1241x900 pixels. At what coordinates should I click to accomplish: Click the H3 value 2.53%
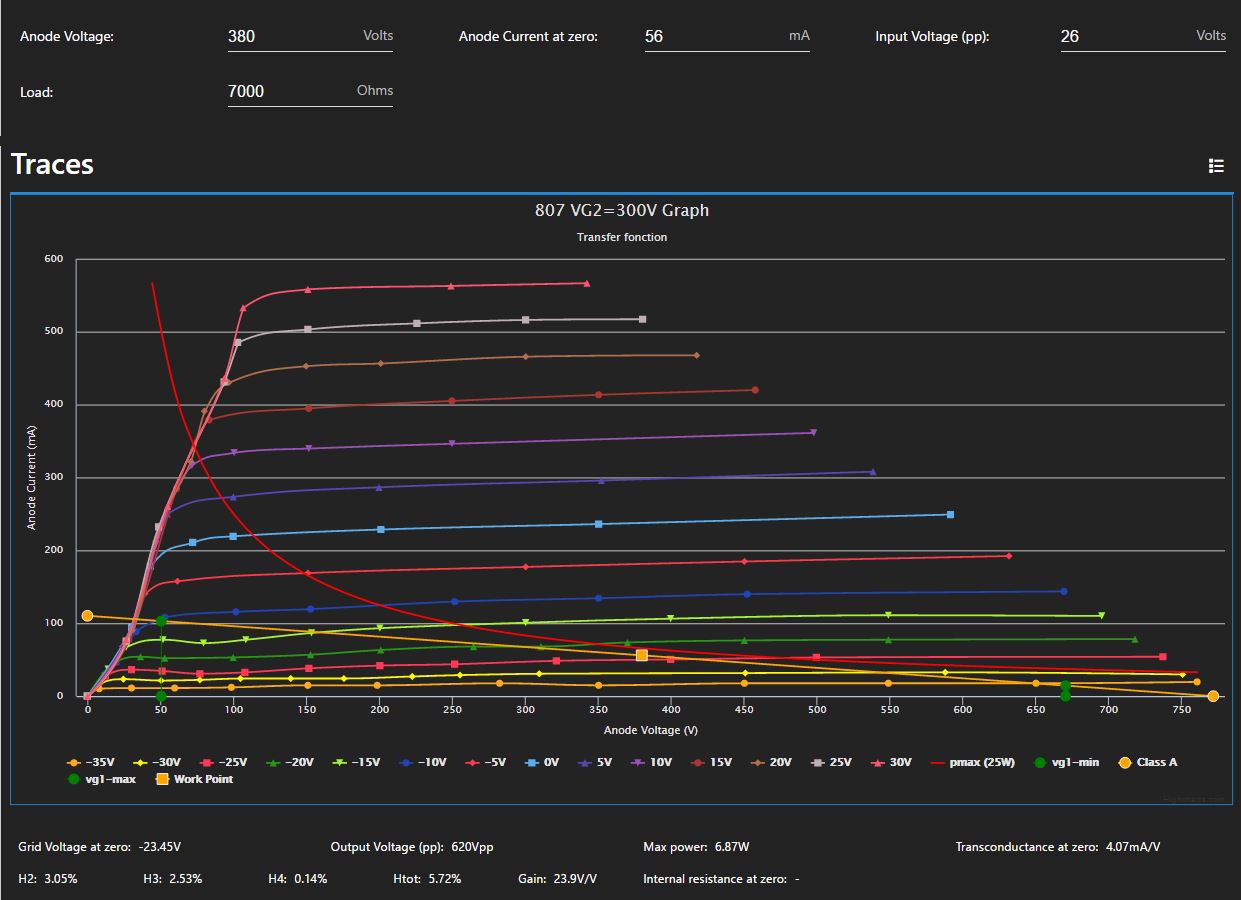click(184, 879)
